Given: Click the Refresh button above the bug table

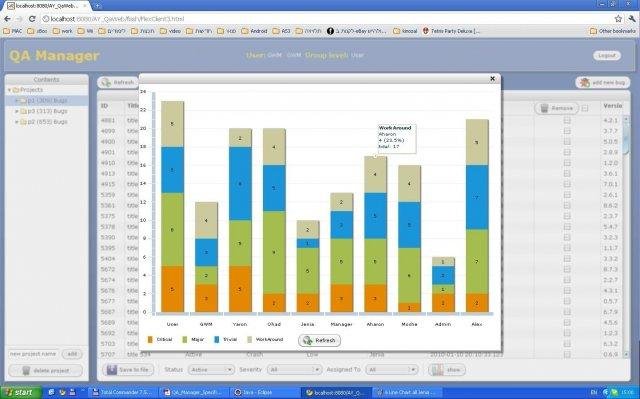Looking at the screenshot, I should click(x=118, y=82).
